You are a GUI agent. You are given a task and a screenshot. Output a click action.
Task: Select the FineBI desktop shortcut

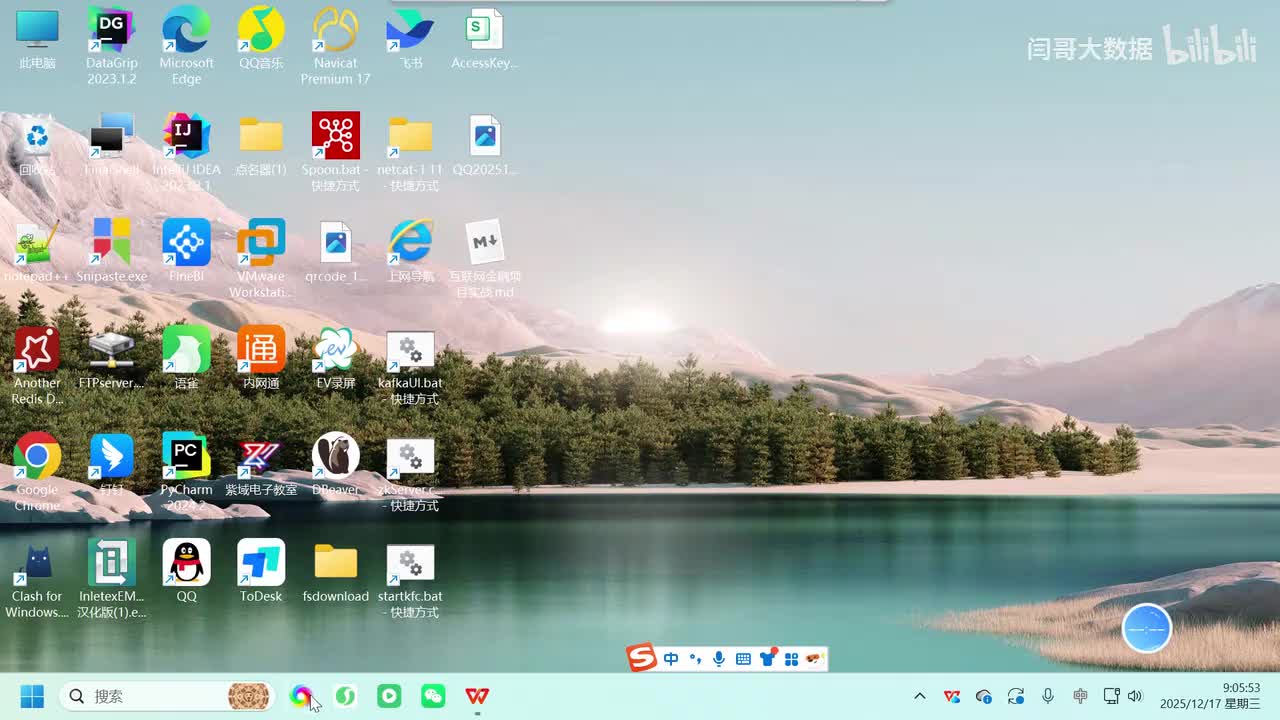186,252
